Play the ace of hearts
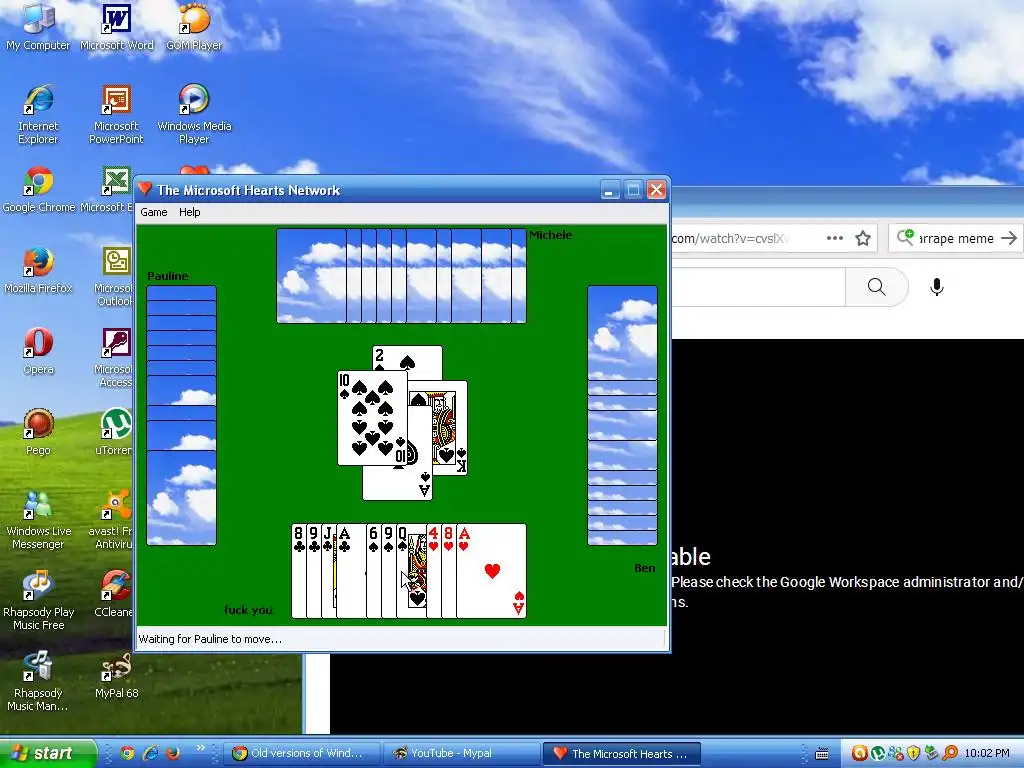 491,571
